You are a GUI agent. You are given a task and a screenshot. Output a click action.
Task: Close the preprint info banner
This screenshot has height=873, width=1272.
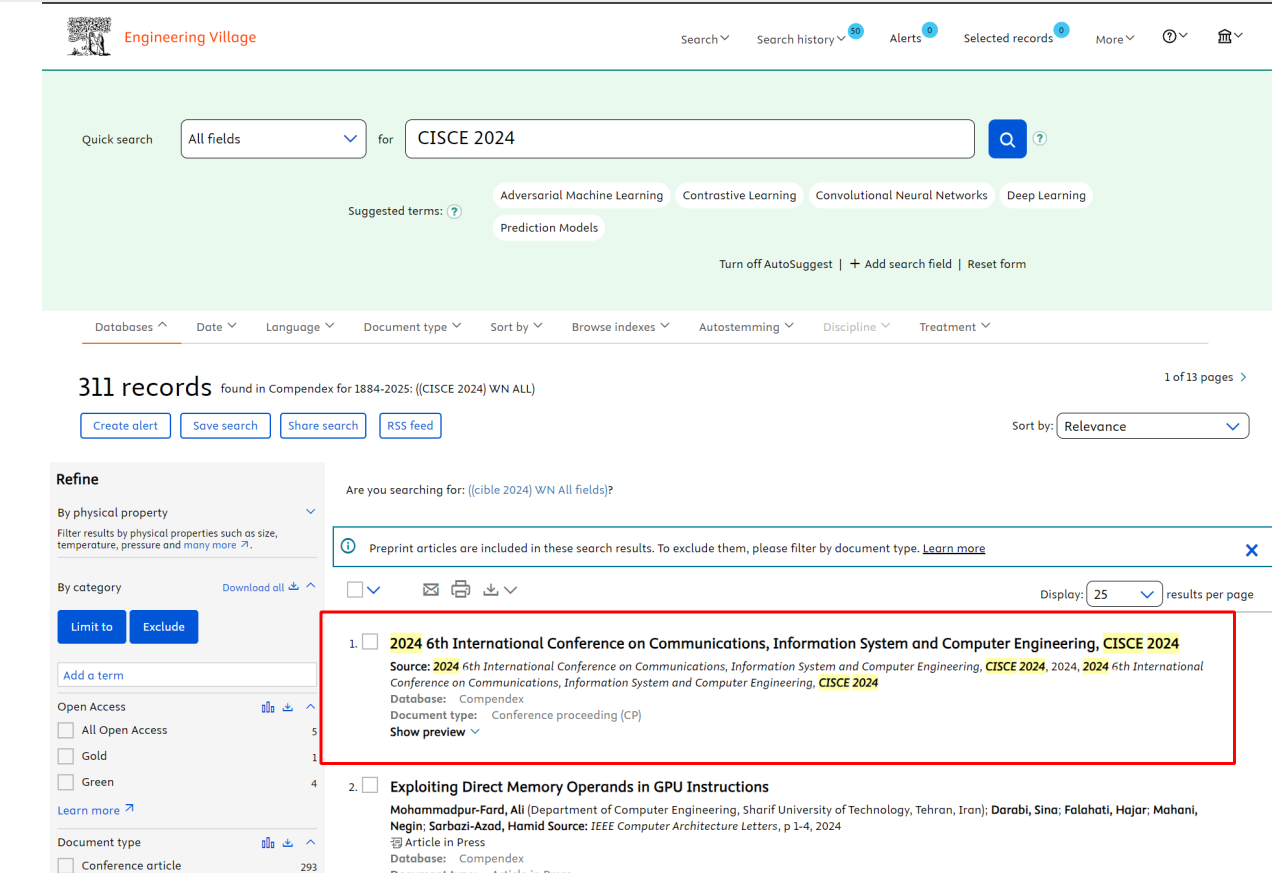(x=1251, y=549)
